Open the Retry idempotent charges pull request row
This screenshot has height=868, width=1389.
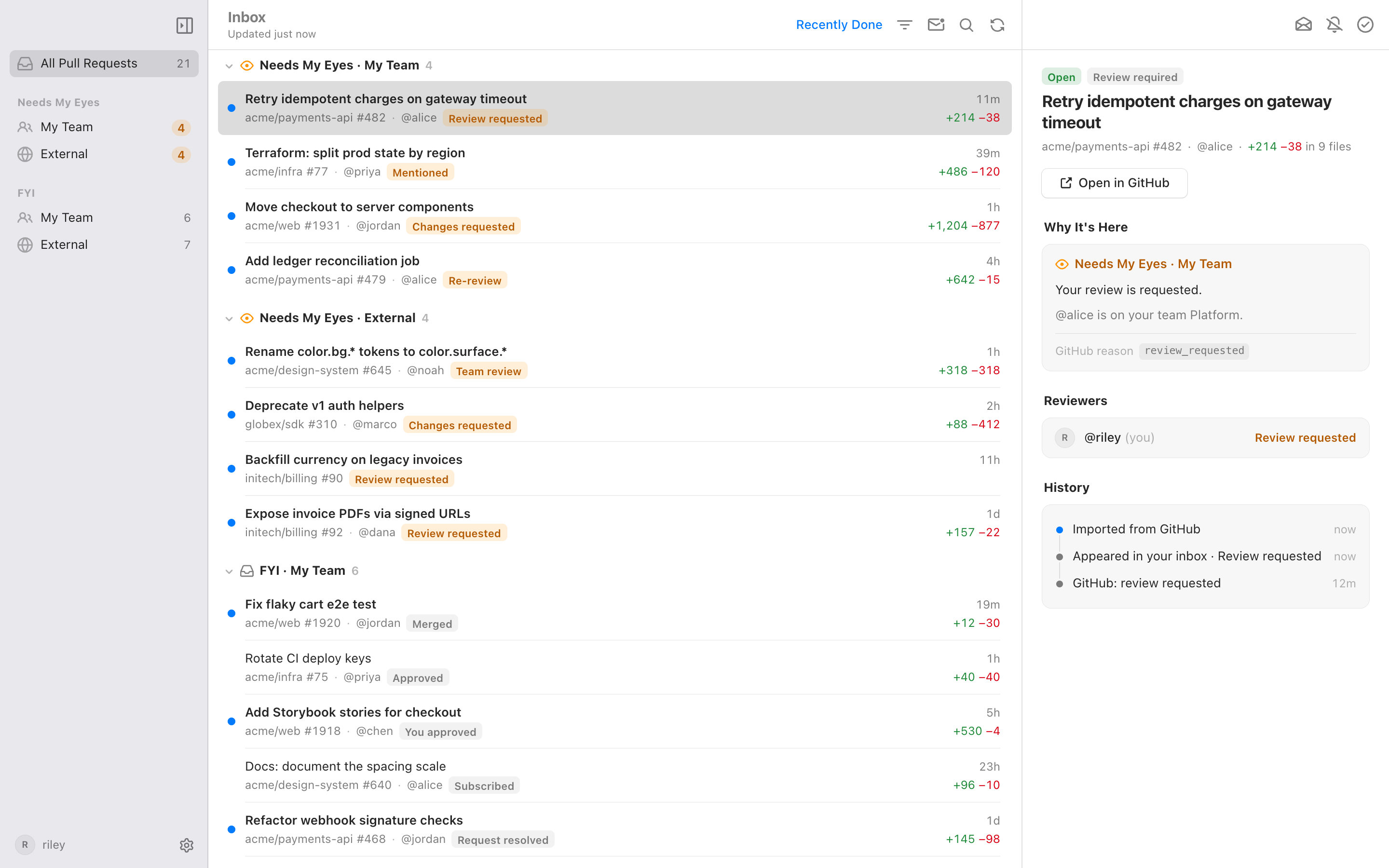point(615,108)
